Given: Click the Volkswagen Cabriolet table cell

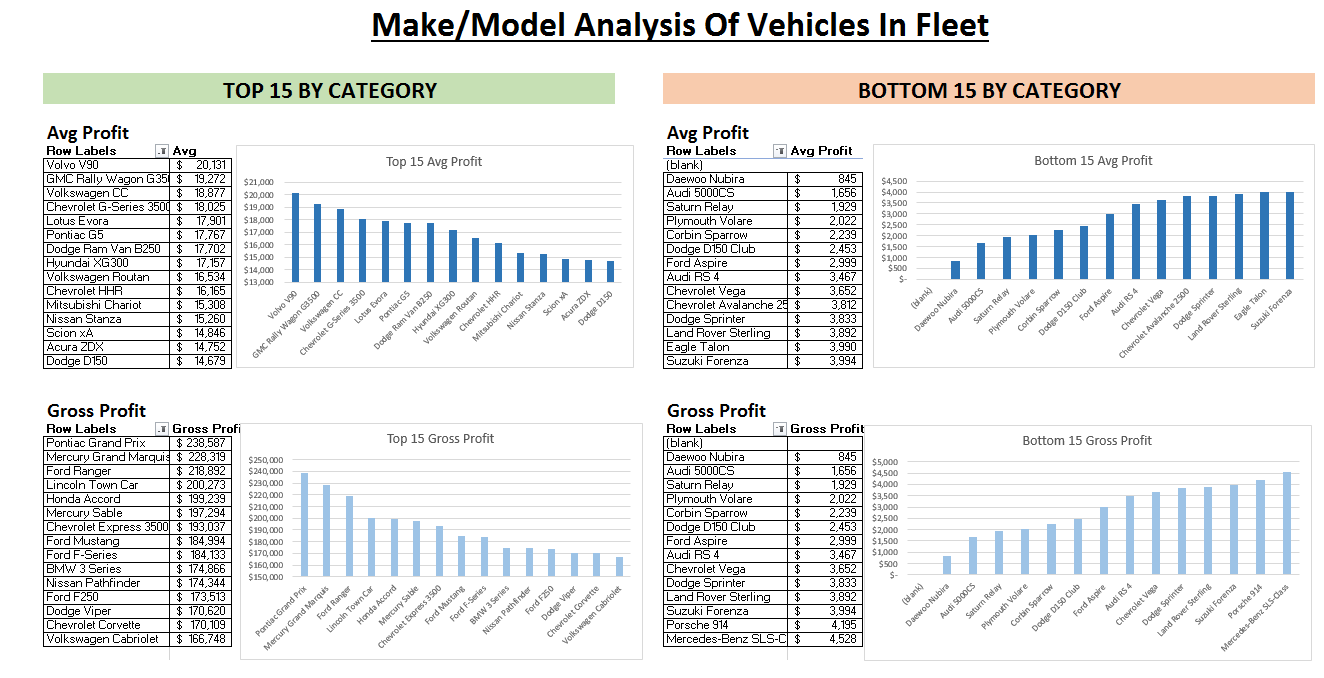Looking at the screenshot, I should [x=107, y=639].
